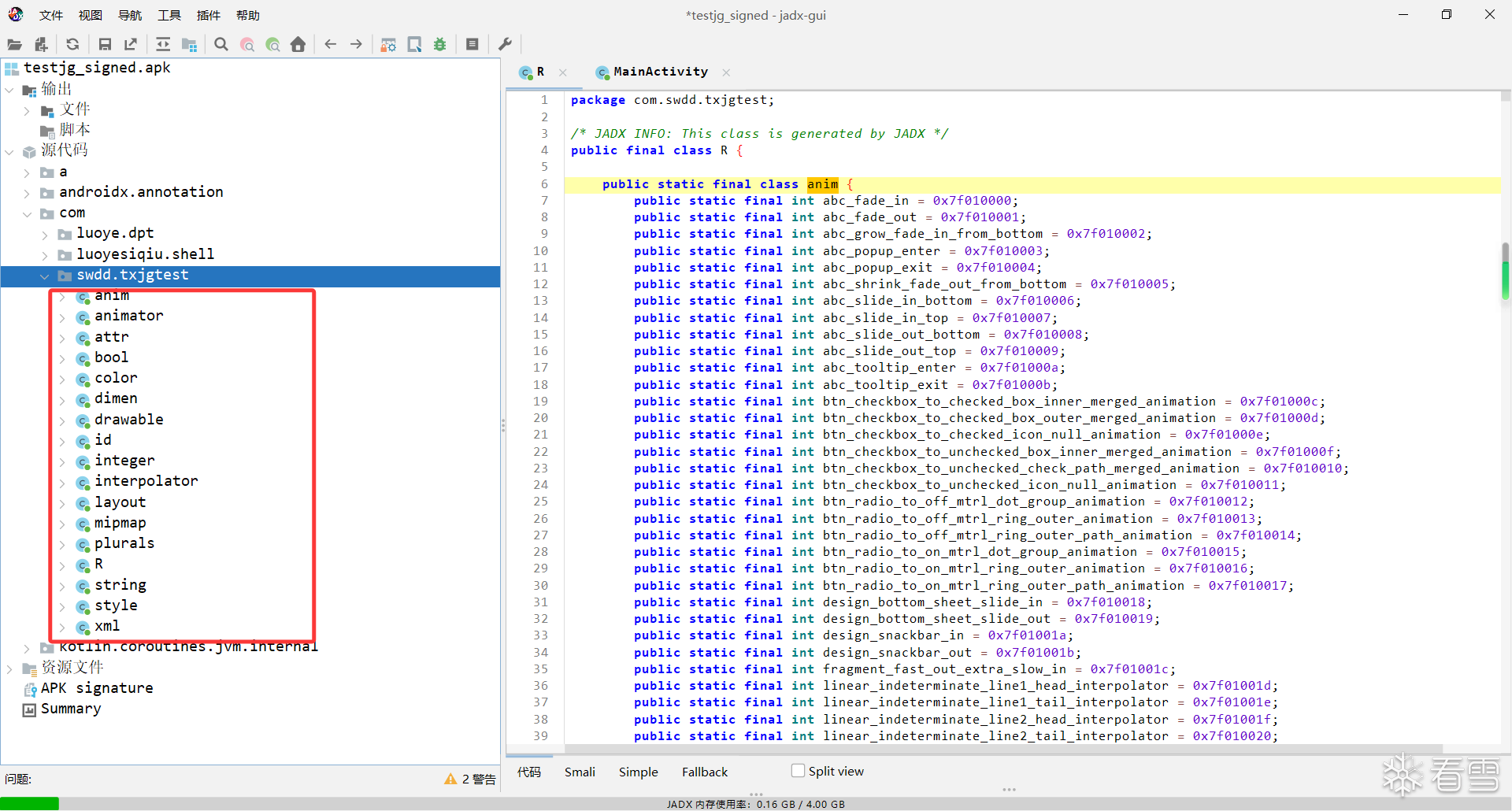Click the testjg_signed.apk root icon

coord(12,69)
